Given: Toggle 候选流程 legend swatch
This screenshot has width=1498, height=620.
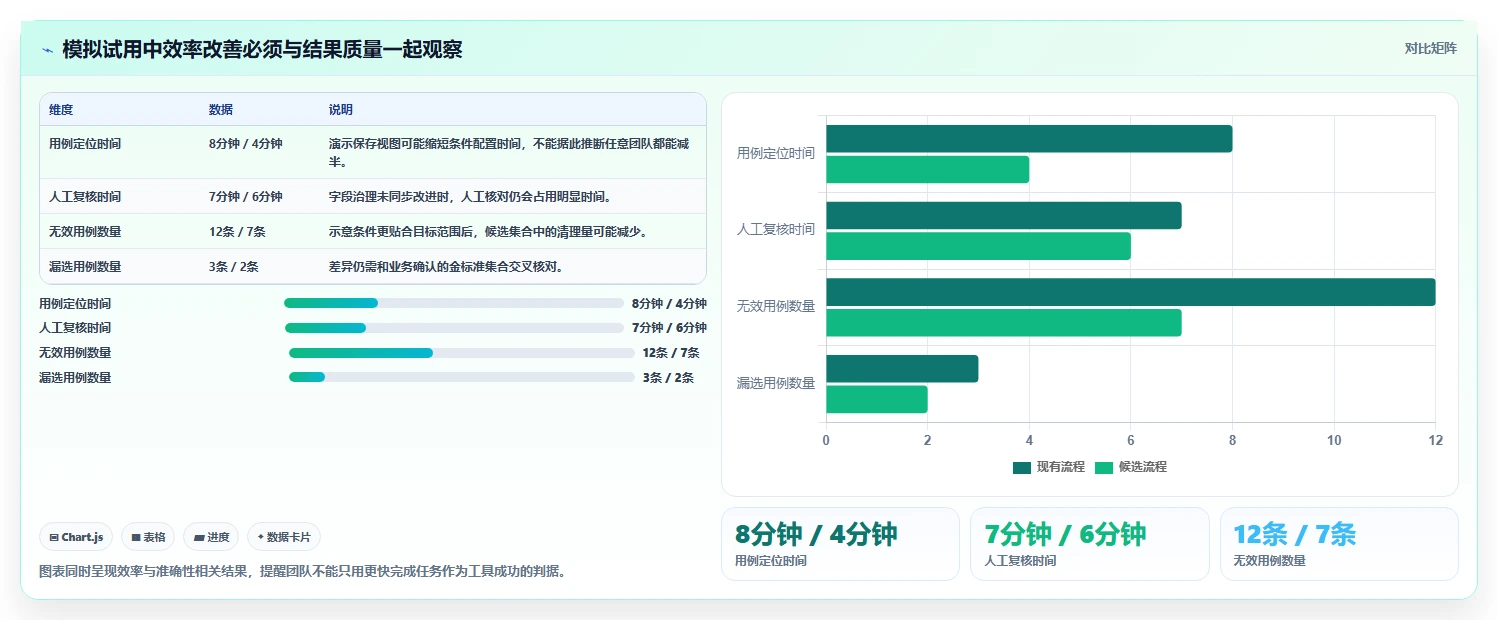Looking at the screenshot, I should (1104, 467).
